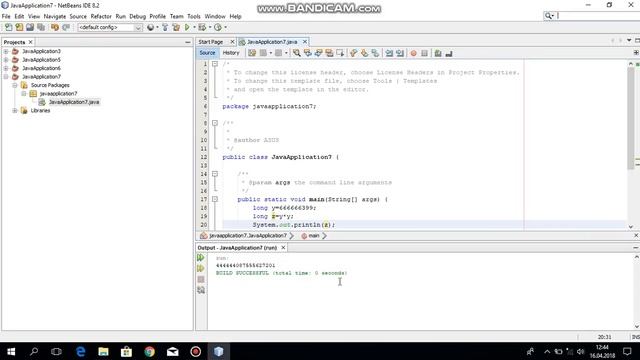Switch to the History view button

coord(231,53)
